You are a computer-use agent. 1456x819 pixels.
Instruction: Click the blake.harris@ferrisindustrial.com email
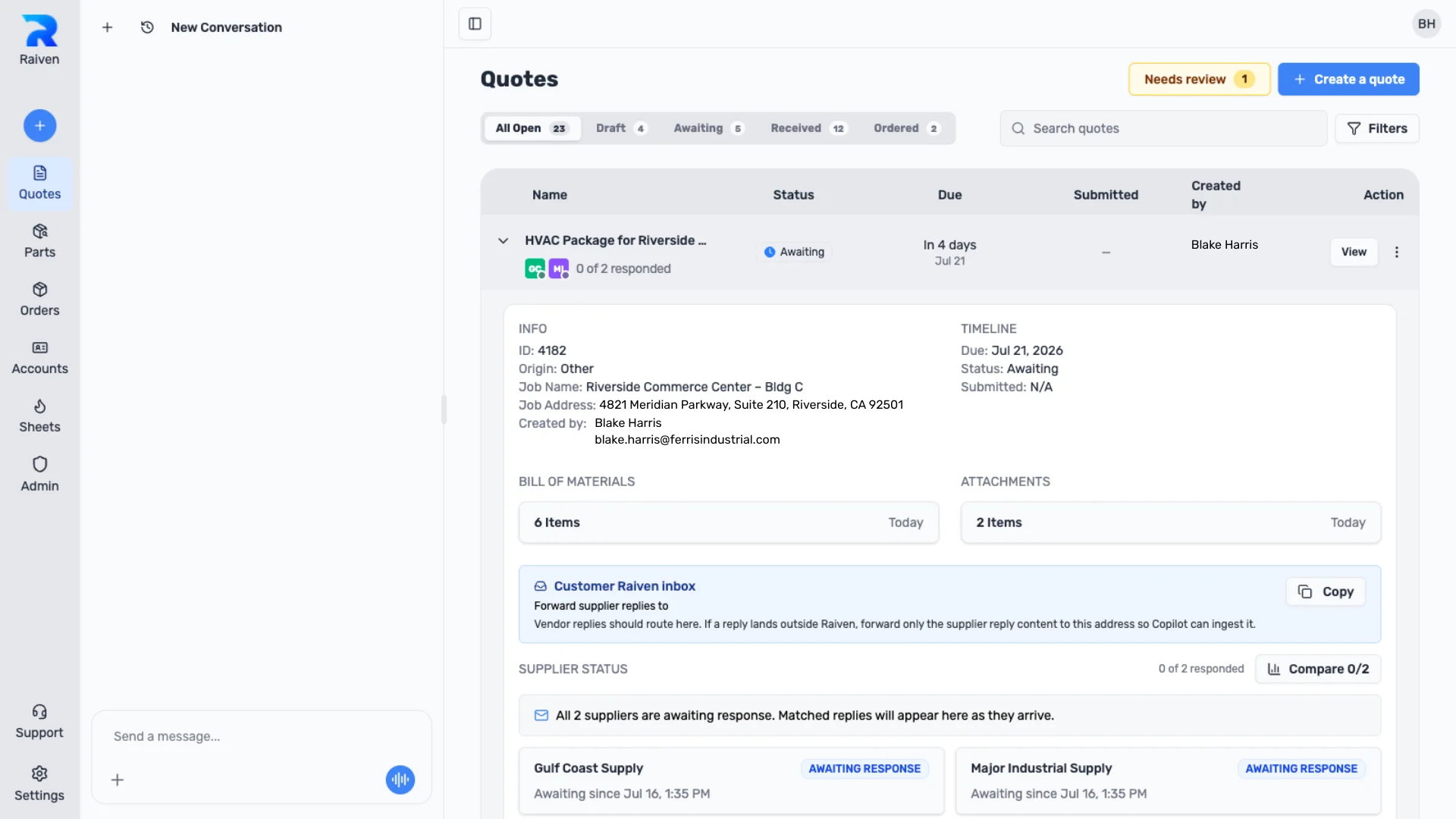(x=687, y=440)
